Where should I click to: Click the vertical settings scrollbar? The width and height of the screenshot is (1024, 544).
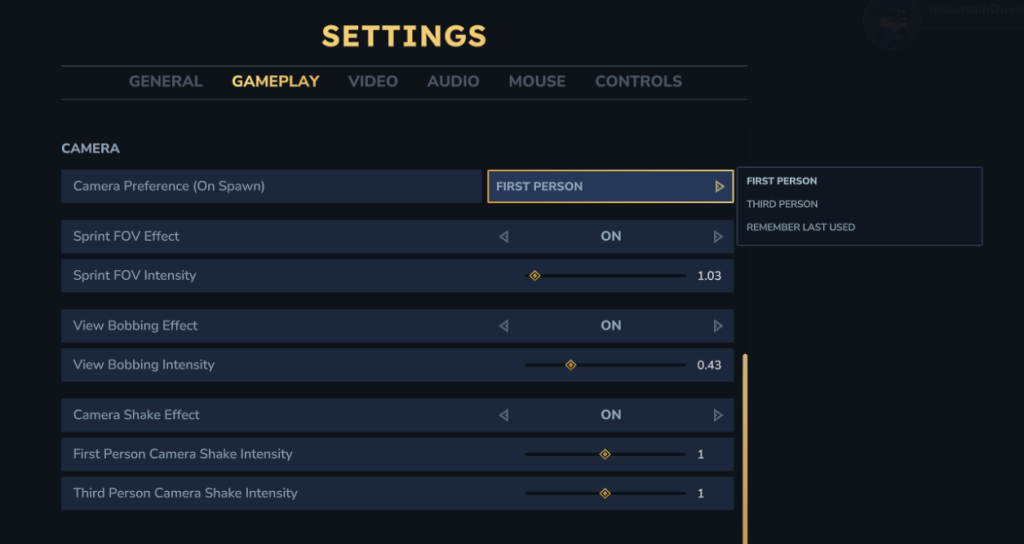744,440
